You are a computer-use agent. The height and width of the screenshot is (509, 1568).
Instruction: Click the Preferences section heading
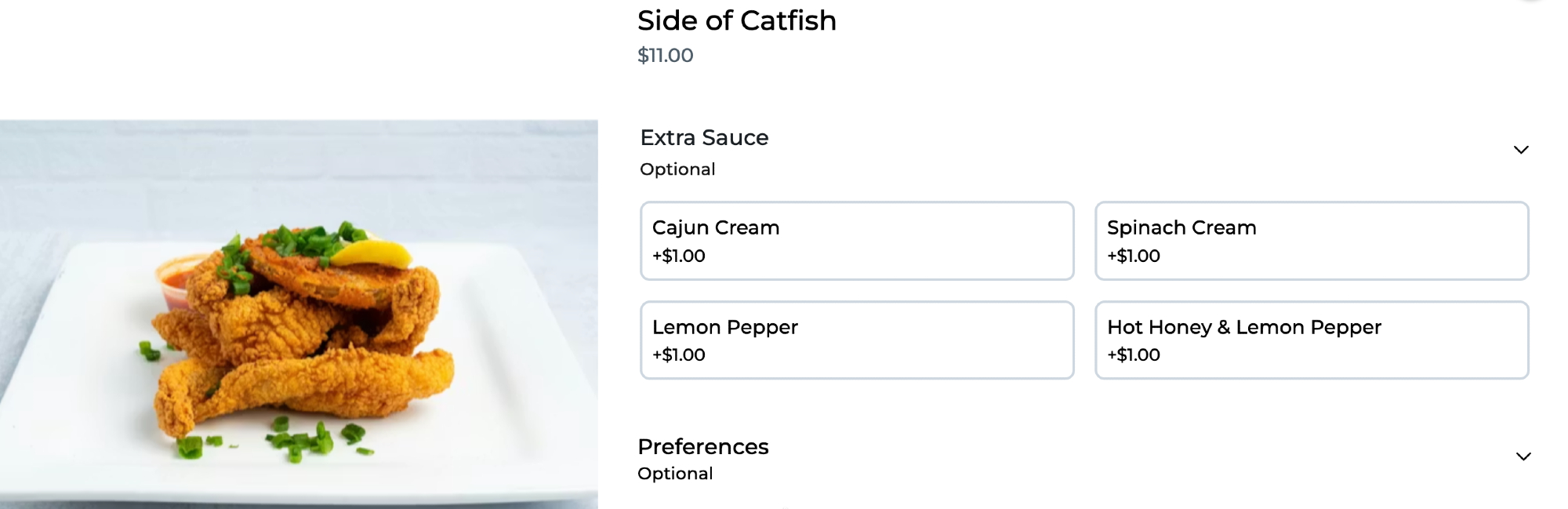[x=702, y=447]
